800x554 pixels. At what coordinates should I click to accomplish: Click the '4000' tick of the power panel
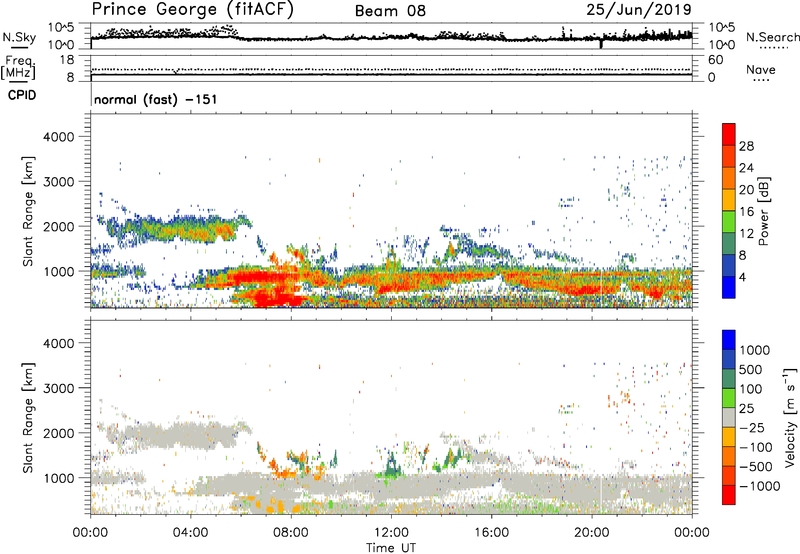pos(59,137)
